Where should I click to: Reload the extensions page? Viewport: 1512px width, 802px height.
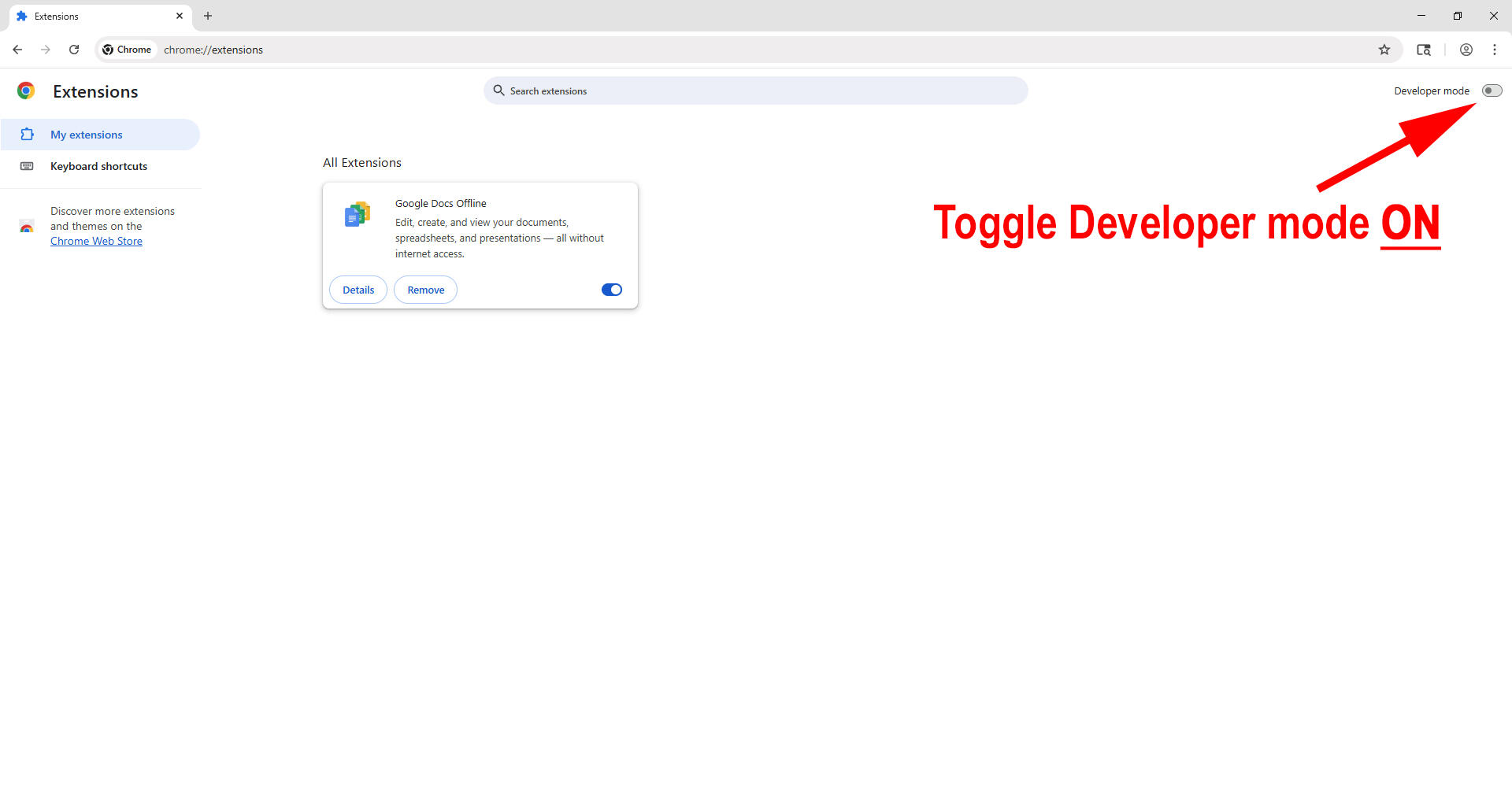click(74, 50)
